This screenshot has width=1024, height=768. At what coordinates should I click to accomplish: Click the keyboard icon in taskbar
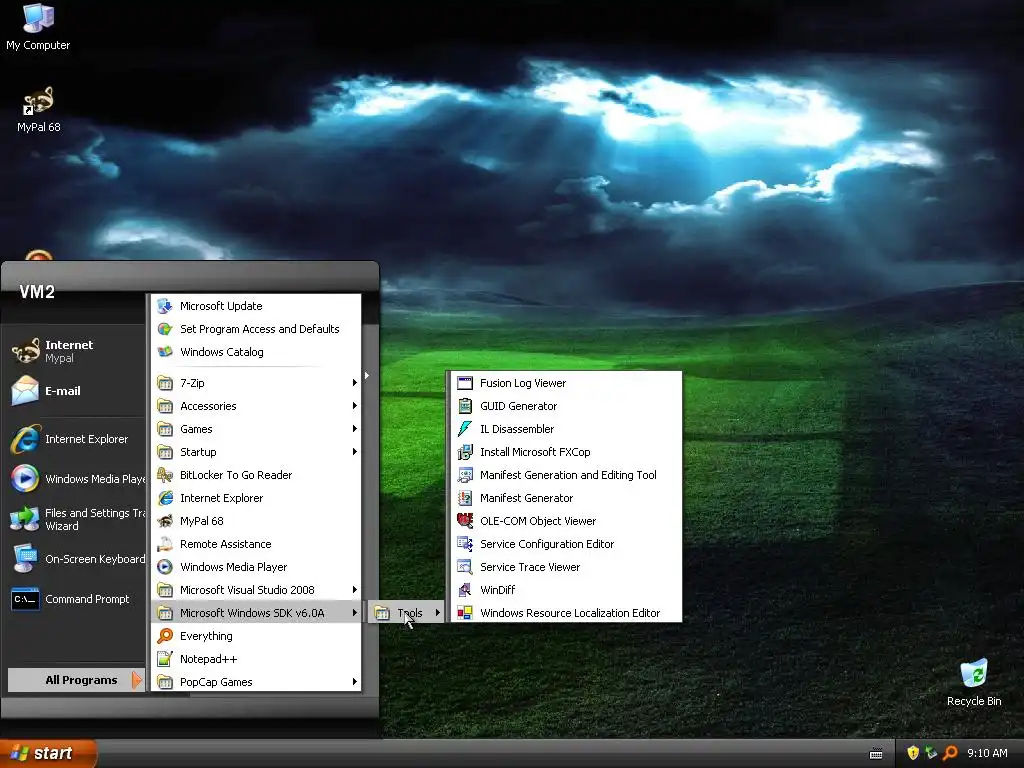(x=876, y=754)
